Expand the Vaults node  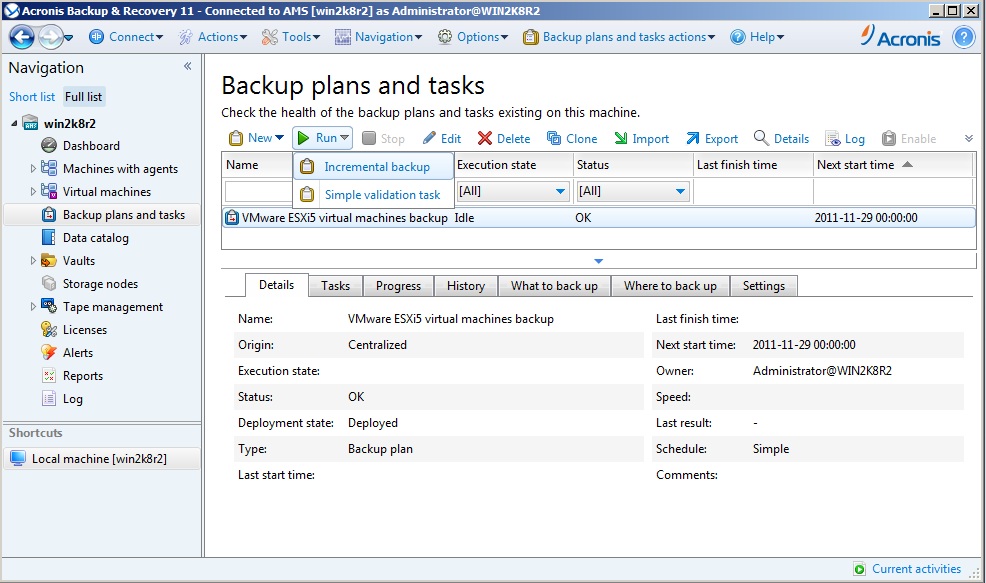click(33, 260)
